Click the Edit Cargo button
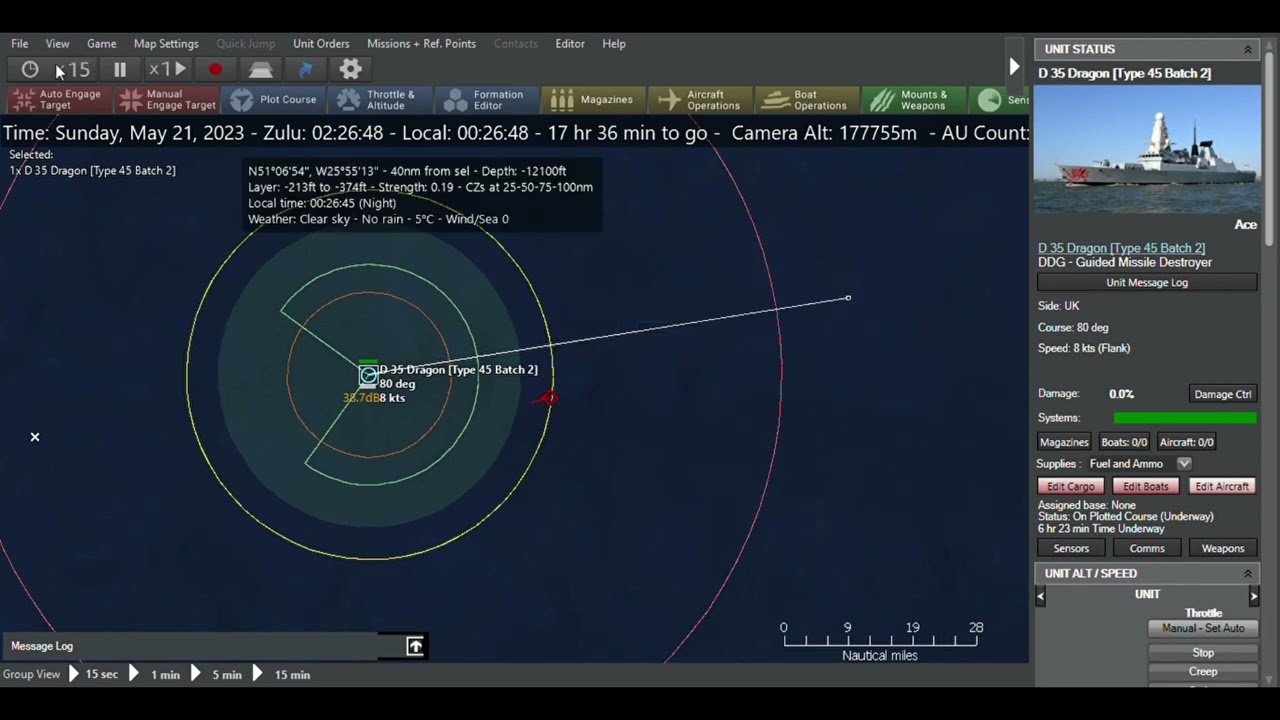 pyautogui.click(x=1071, y=486)
